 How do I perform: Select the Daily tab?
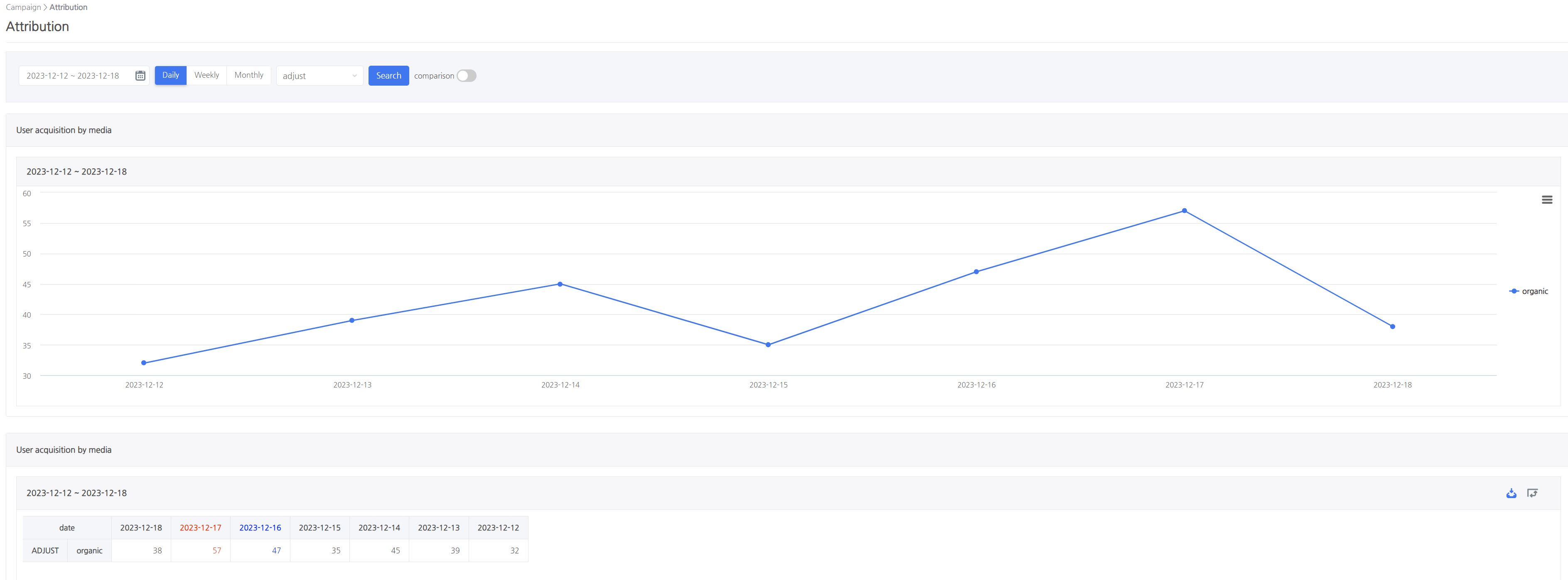coord(170,75)
